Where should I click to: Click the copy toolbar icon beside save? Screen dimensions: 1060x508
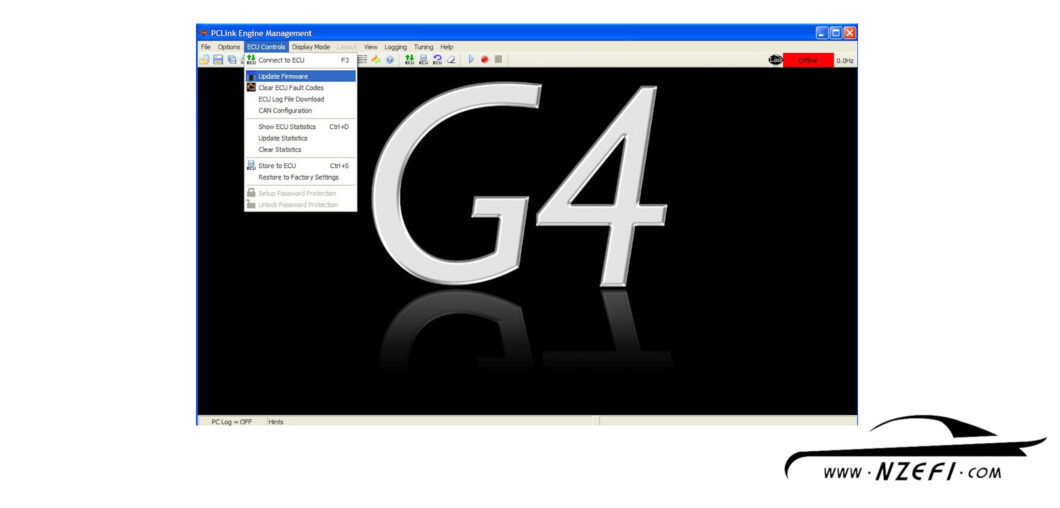coord(231,60)
